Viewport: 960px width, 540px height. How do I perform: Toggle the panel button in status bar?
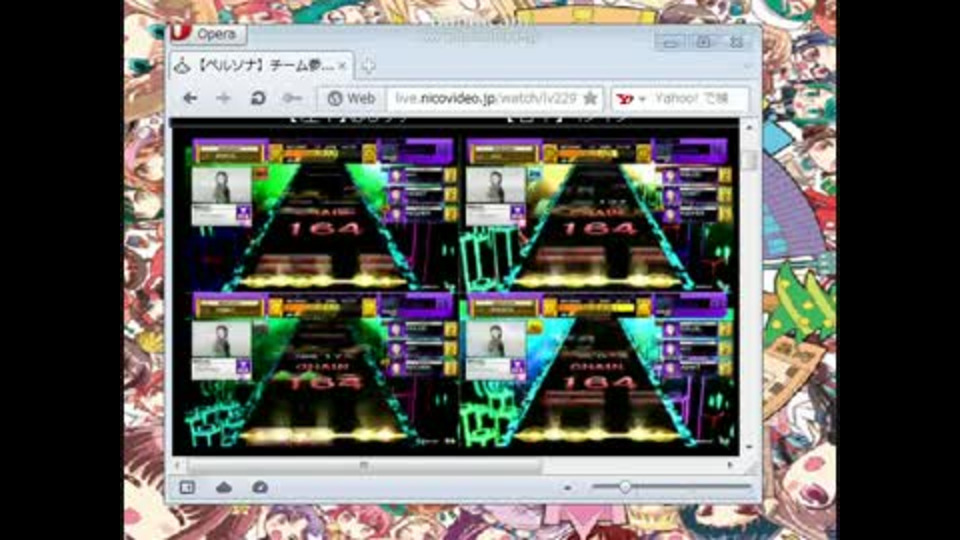187,487
